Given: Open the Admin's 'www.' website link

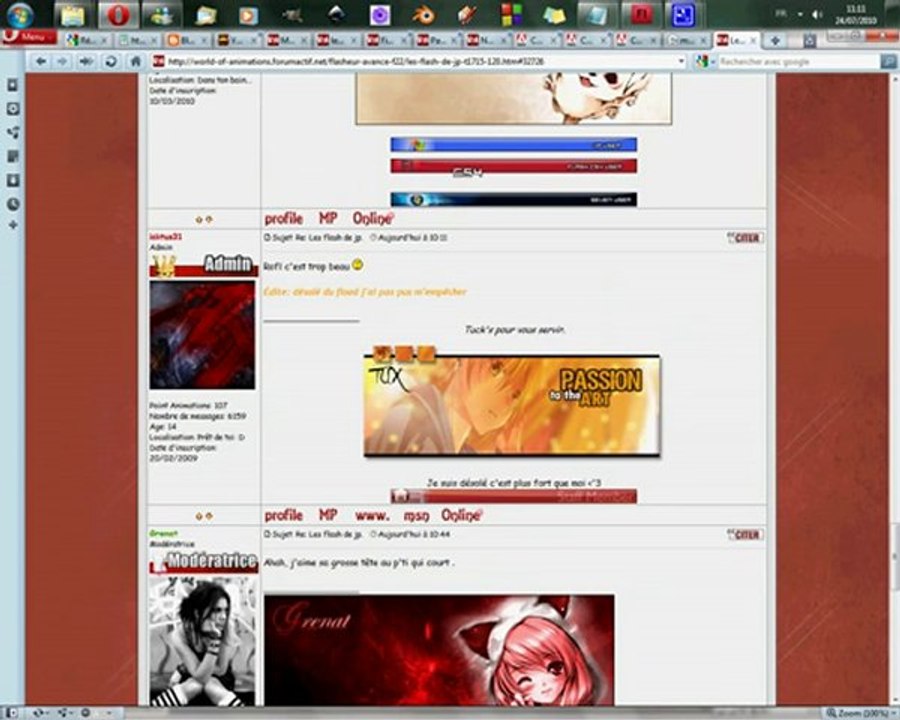Looking at the screenshot, I should point(372,516).
